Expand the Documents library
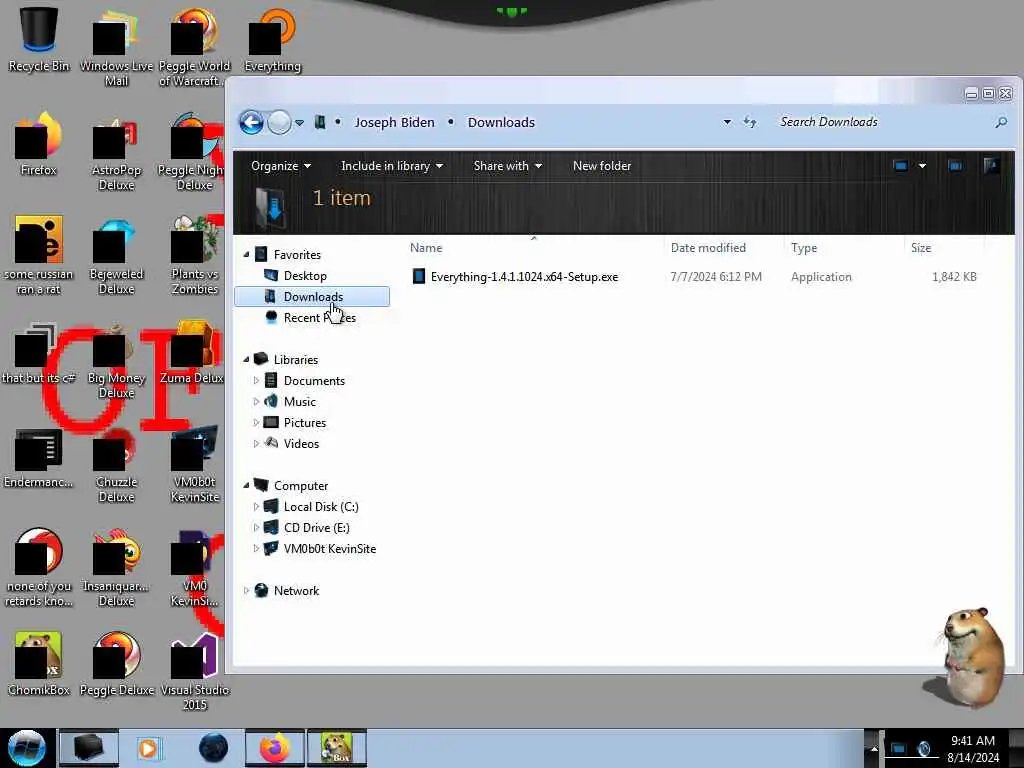Image resolution: width=1024 pixels, height=768 pixels. [256, 381]
